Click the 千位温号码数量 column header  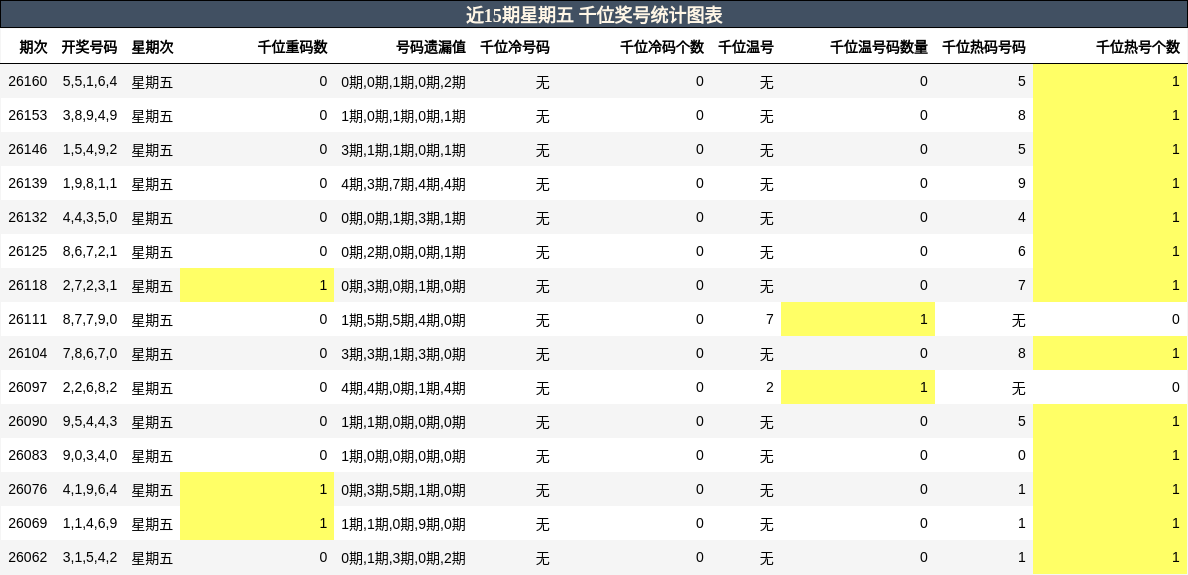pos(879,47)
